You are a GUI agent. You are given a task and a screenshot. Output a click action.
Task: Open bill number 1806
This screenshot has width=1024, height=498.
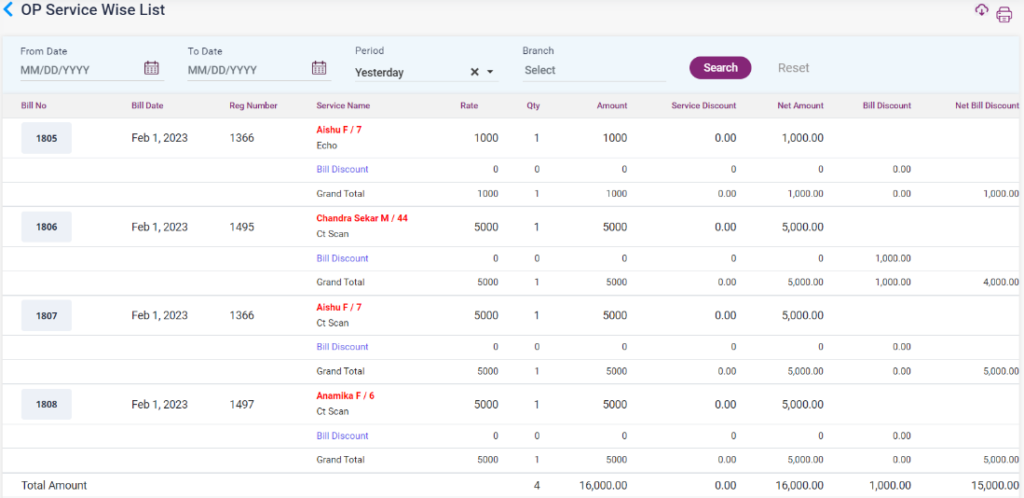(x=46, y=227)
